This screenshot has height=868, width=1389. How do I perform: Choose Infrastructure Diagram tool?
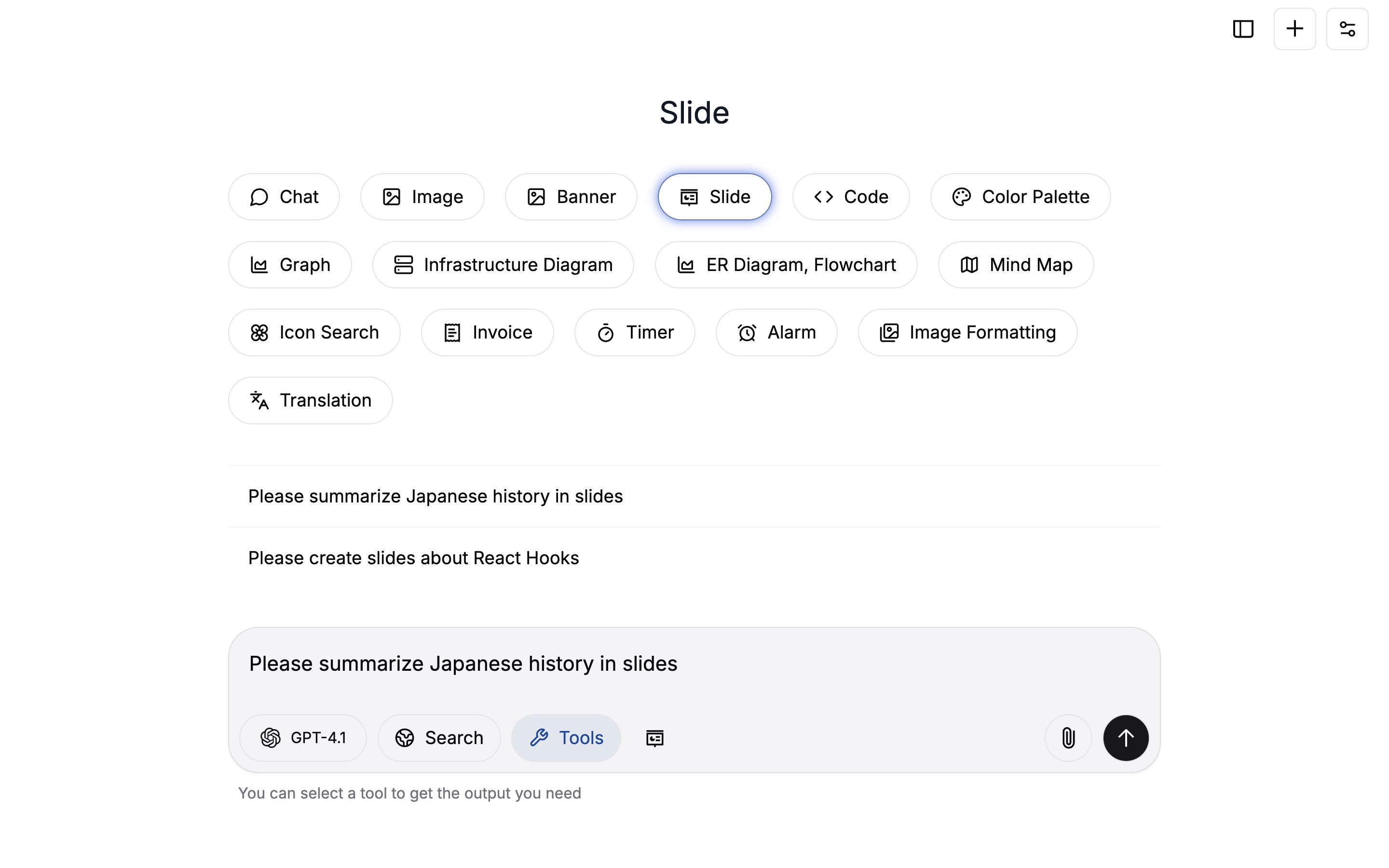(x=503, y=265)
